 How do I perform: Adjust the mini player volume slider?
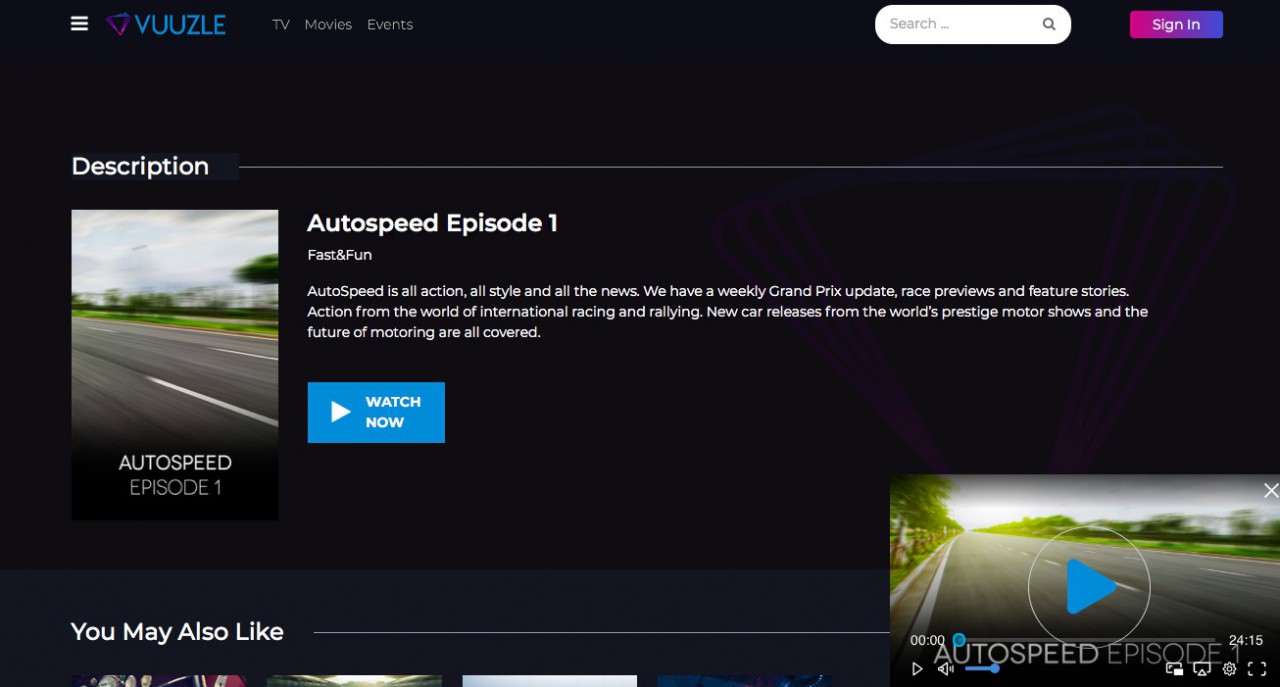[x=981, y=668]
